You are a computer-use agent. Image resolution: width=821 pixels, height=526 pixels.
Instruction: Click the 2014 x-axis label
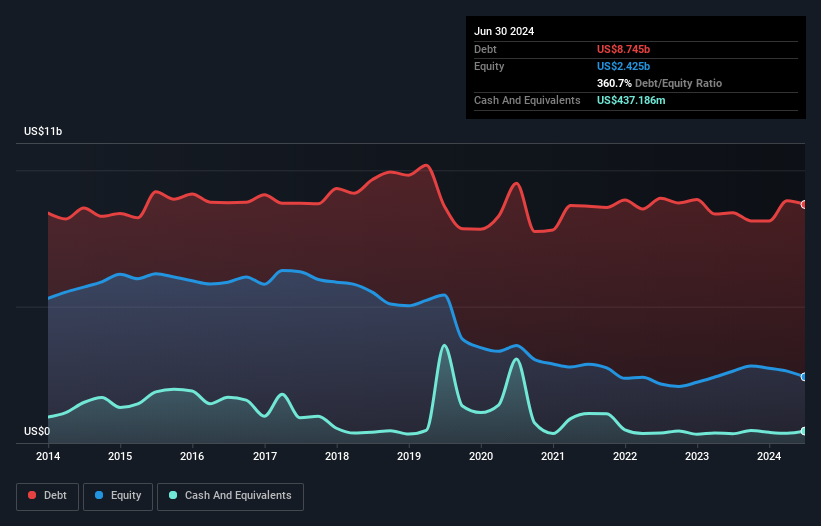tap(48, 456)
